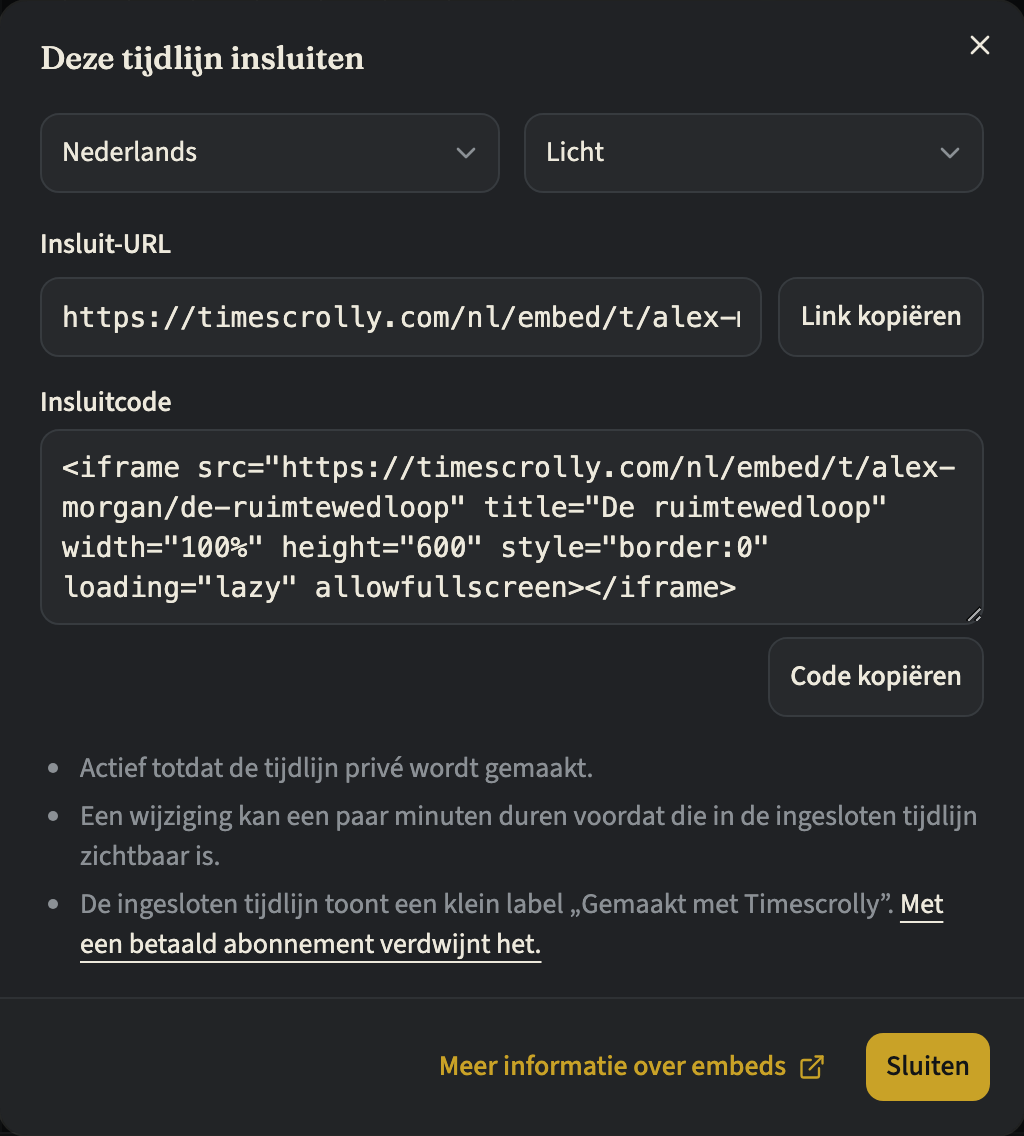The height and width of the screenshot is (1136, 1024).
Task: Click the text 'Actief totdat de tijdlijn privé wordt gemaakt.'
Action: tap(336, 768)
